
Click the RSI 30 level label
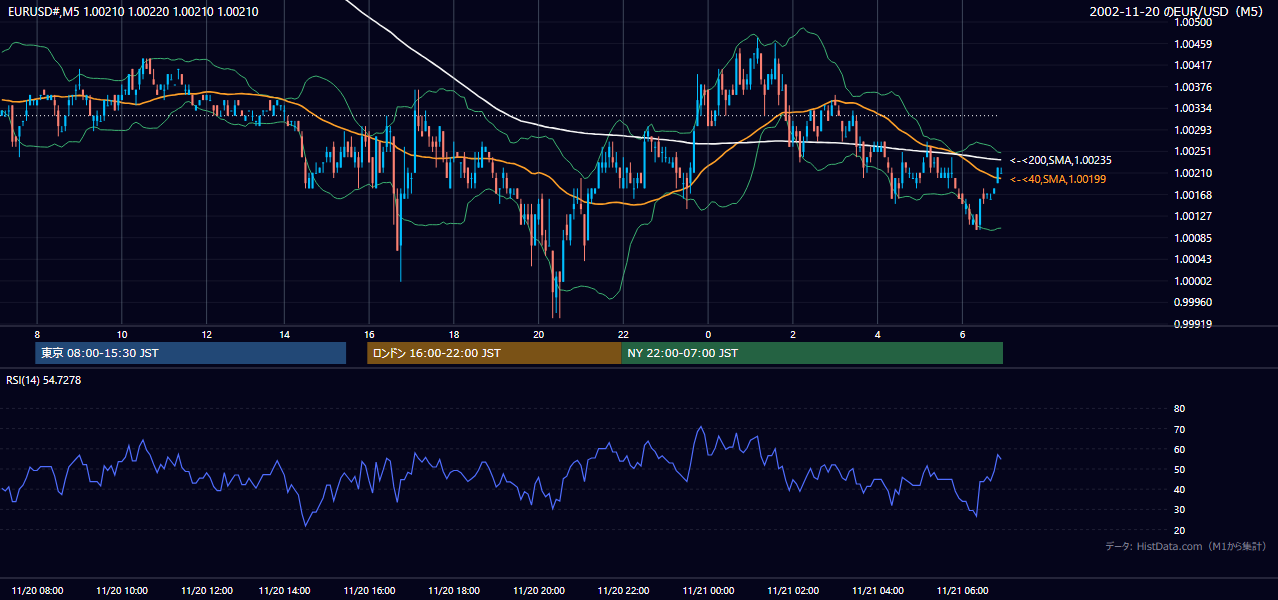pyautogui.click(x=1179, y=510)
